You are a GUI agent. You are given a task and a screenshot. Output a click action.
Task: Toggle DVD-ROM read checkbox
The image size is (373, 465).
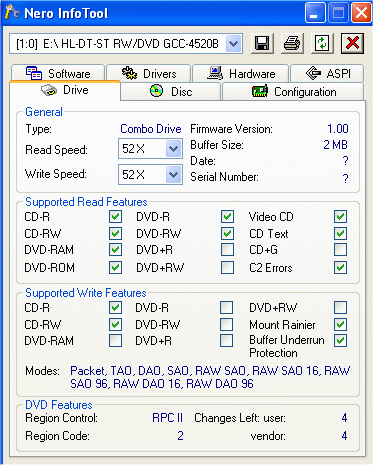(x=115, y=267)
